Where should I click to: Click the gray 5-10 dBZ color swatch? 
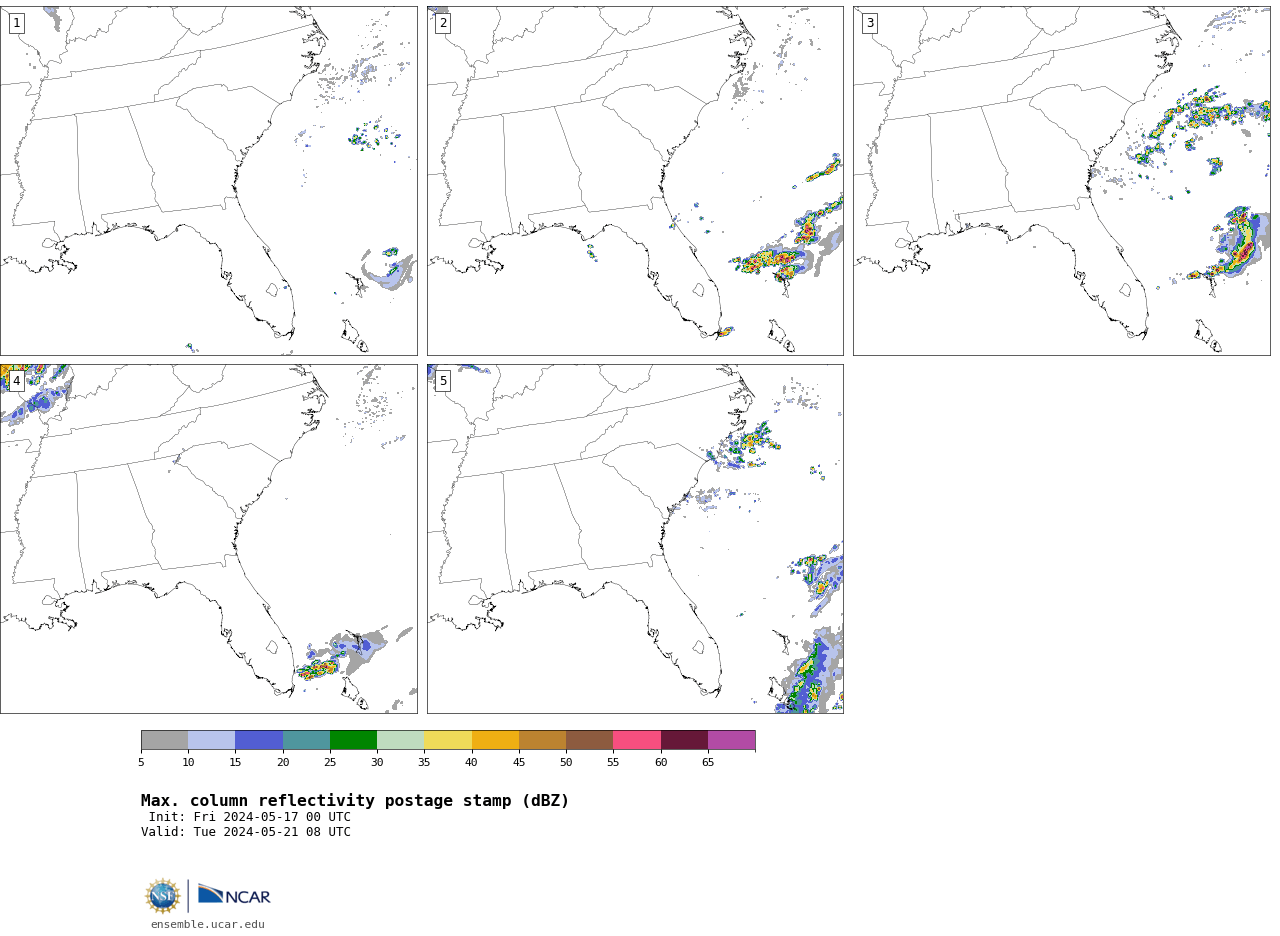click(164, 740)
